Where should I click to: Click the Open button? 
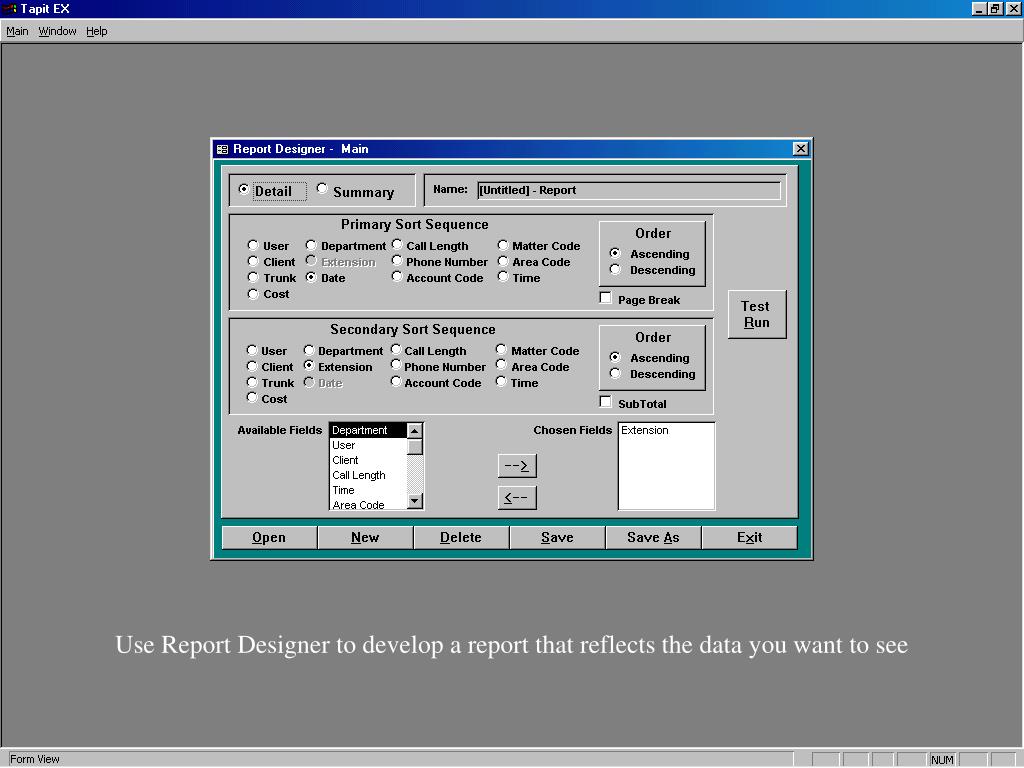(269, 537)
